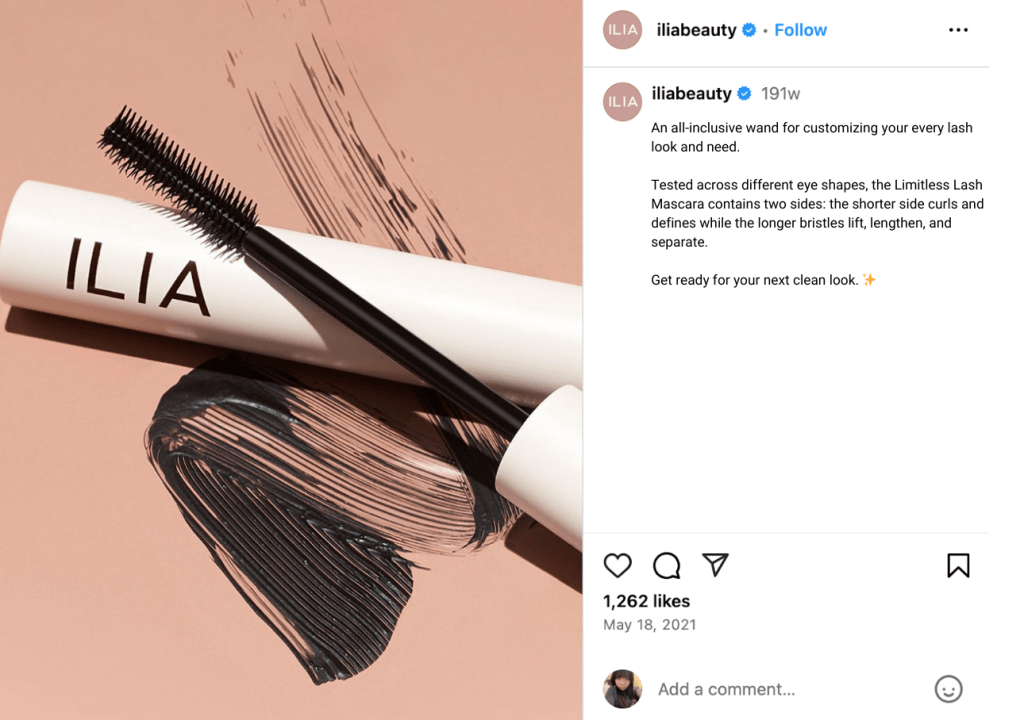Share post using paper plane icon
The width and height of the screenshot is (1024, 720).
pyautogui.click(x=715, y=565)
